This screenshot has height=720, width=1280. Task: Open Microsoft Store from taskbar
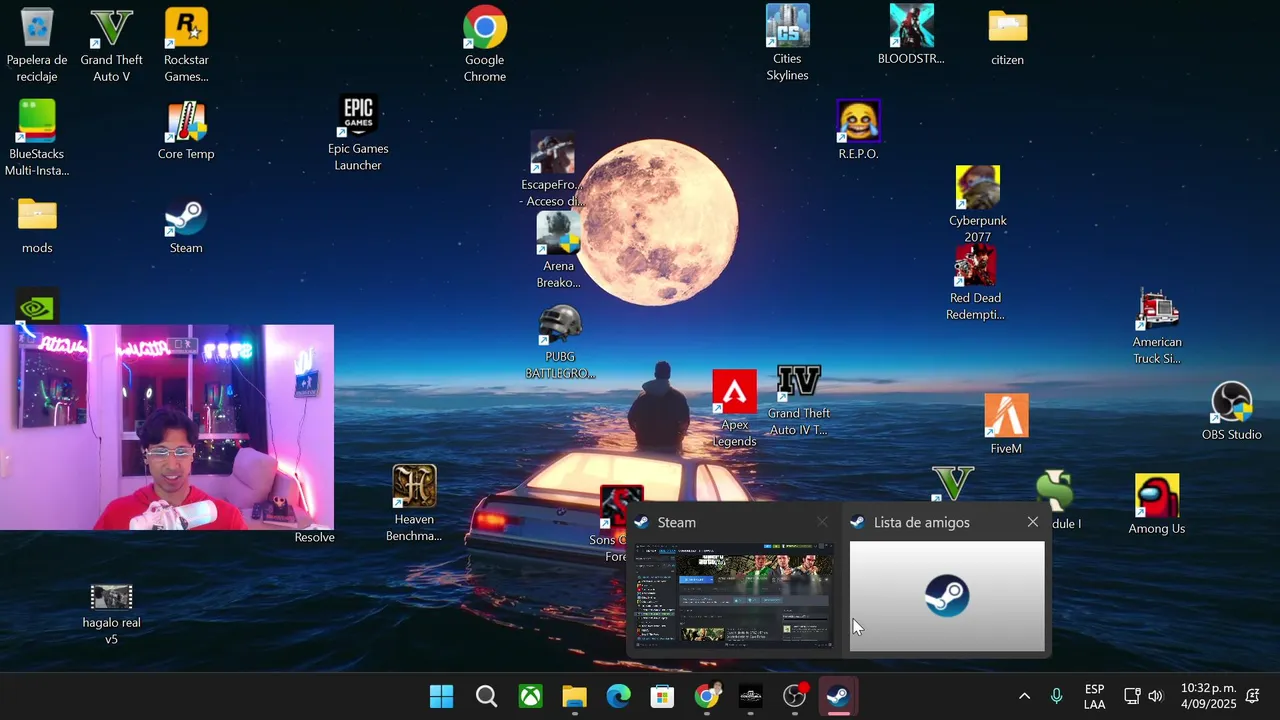click(662, 696)
